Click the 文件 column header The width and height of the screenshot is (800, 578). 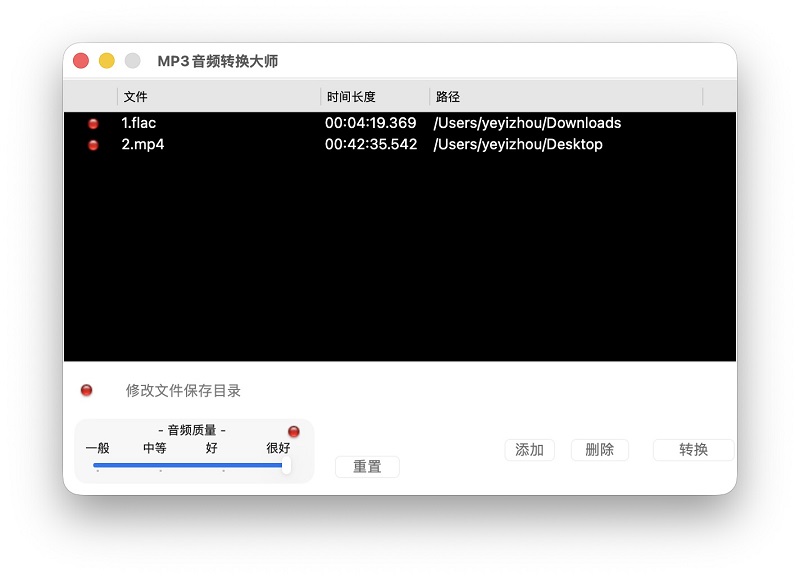[136, 96]
